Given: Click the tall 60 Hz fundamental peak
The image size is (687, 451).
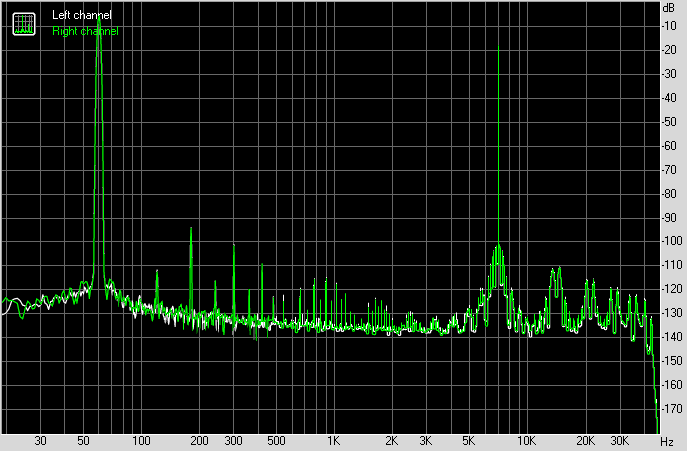Looking at the screenshot, I should (x=99, y=149).
